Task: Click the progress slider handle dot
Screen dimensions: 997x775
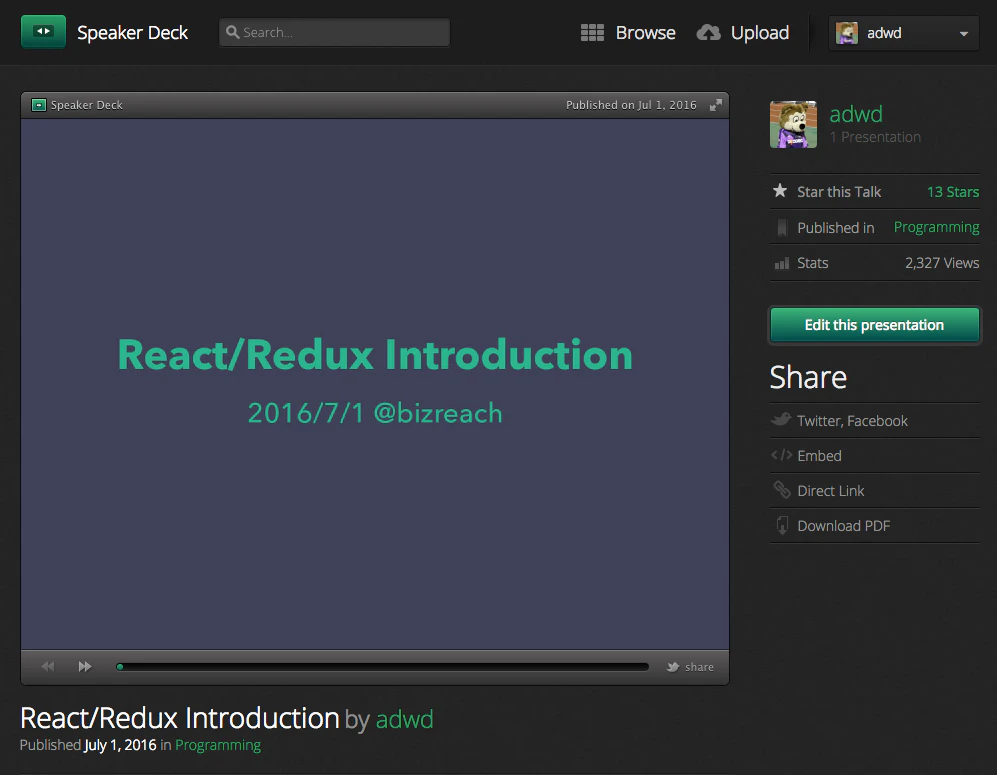Action: pos(120,667)
